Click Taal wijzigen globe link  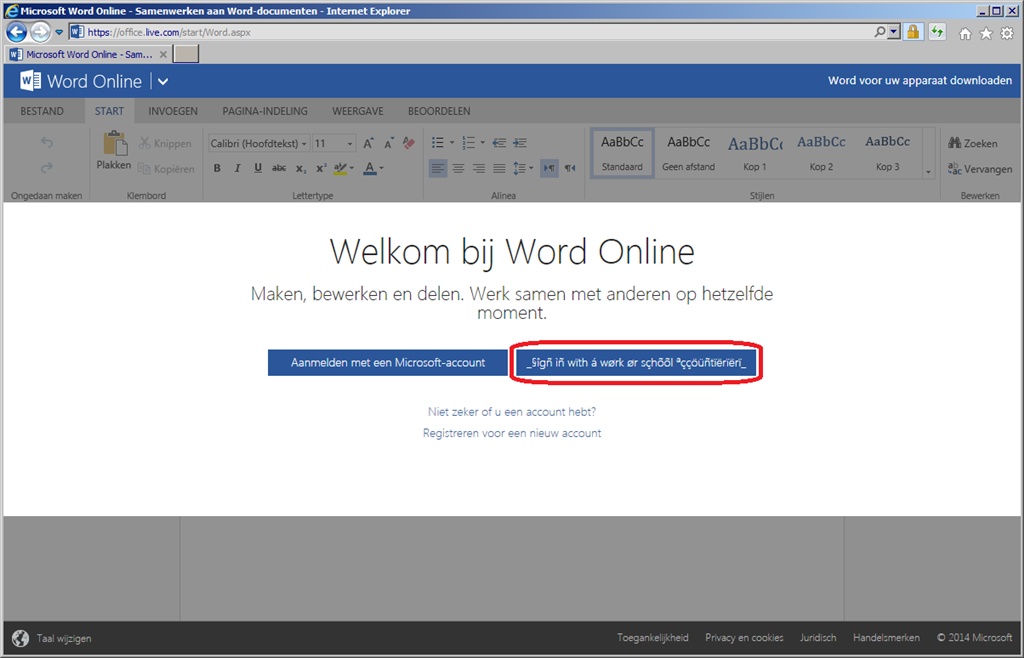pyautogui.click(x=52, y=638)
